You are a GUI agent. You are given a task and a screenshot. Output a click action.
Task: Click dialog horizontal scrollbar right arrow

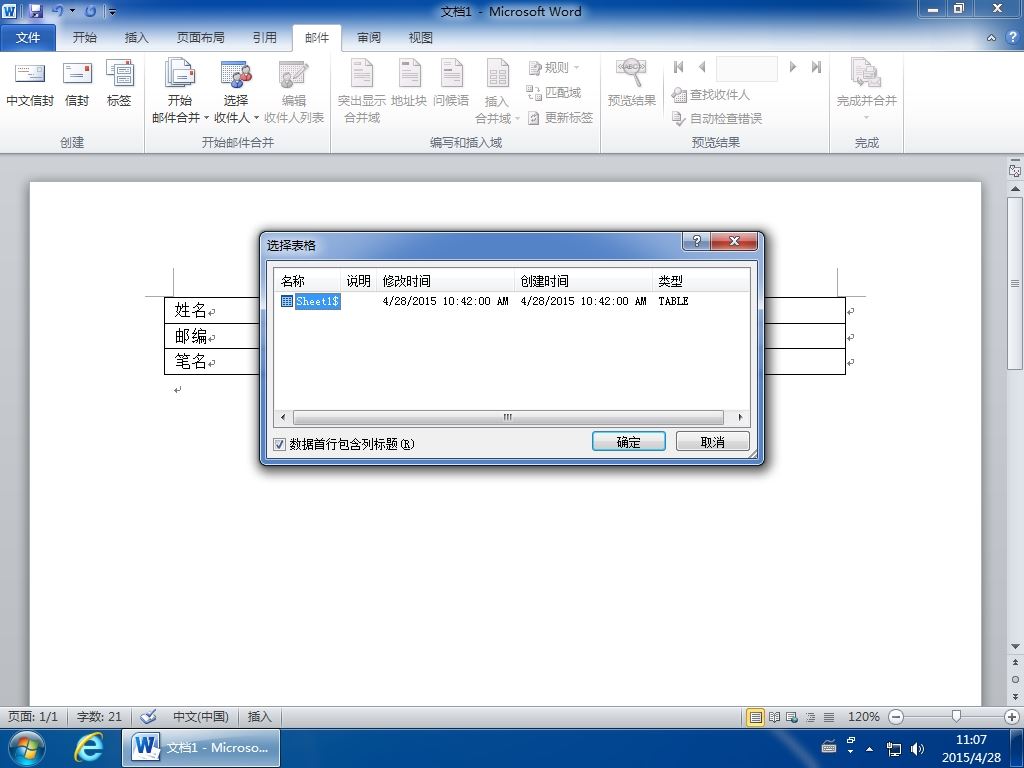[x=740, y=417]
